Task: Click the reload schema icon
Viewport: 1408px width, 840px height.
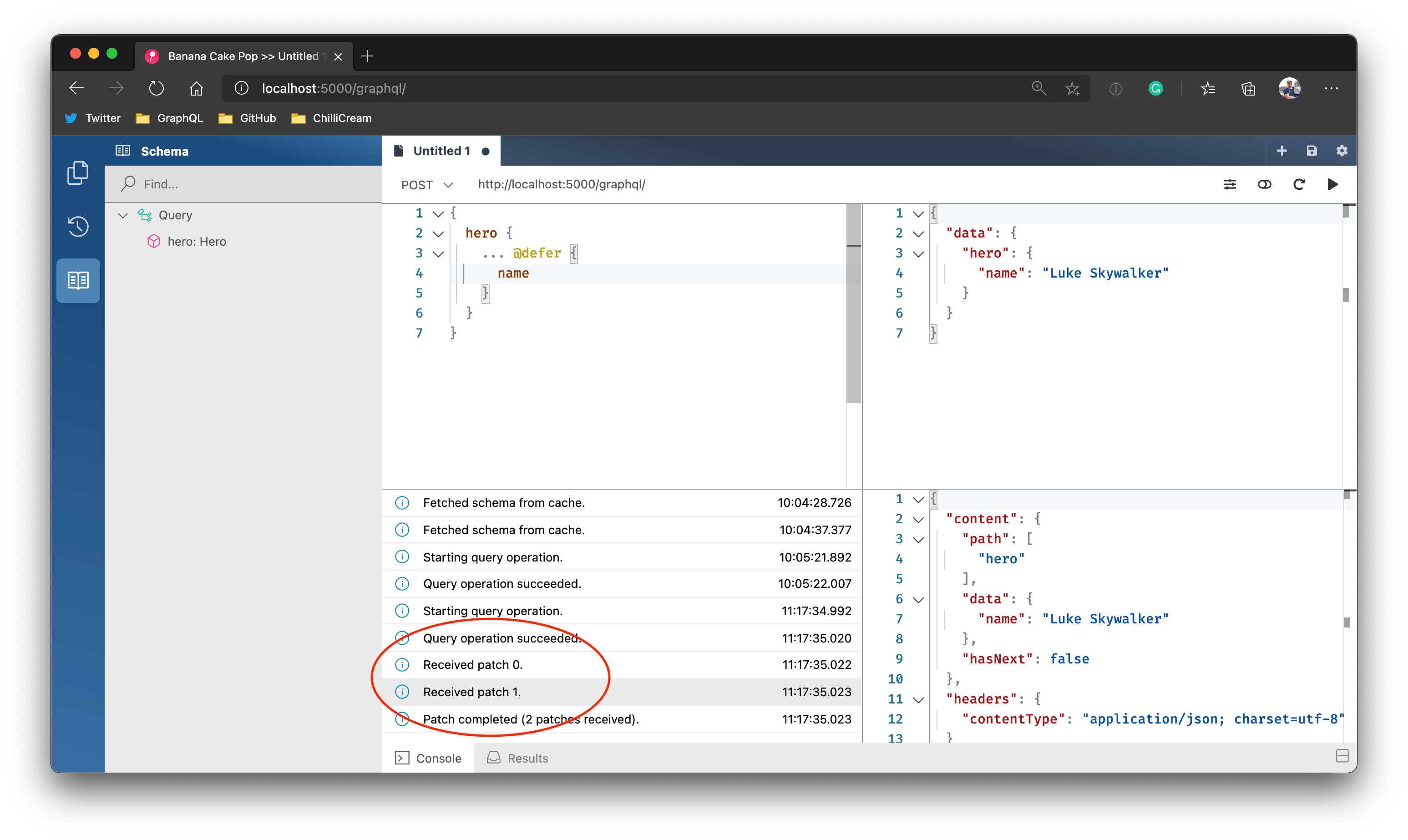Action: tap(1299, 184)
